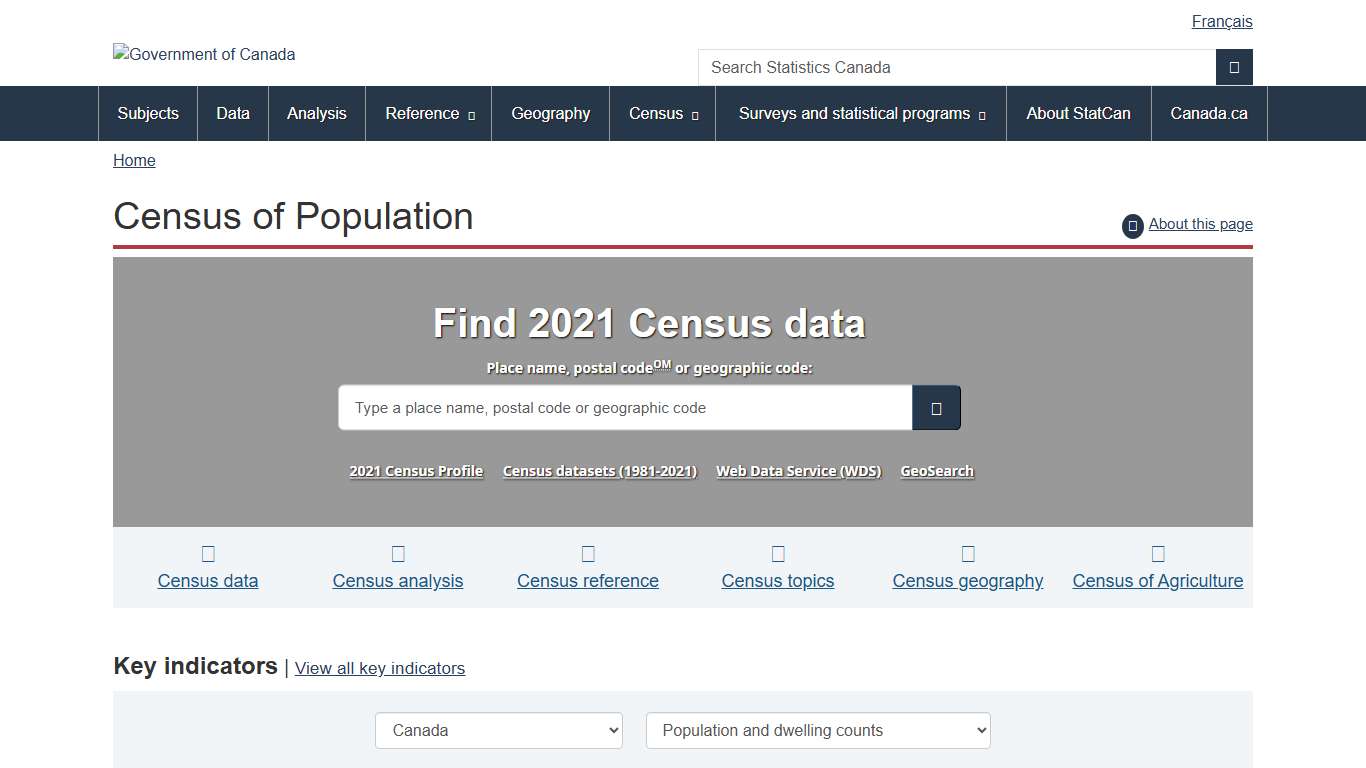Click the Census analysis icon
Viewport: 1366px width, 768px height.
(397, 553)
